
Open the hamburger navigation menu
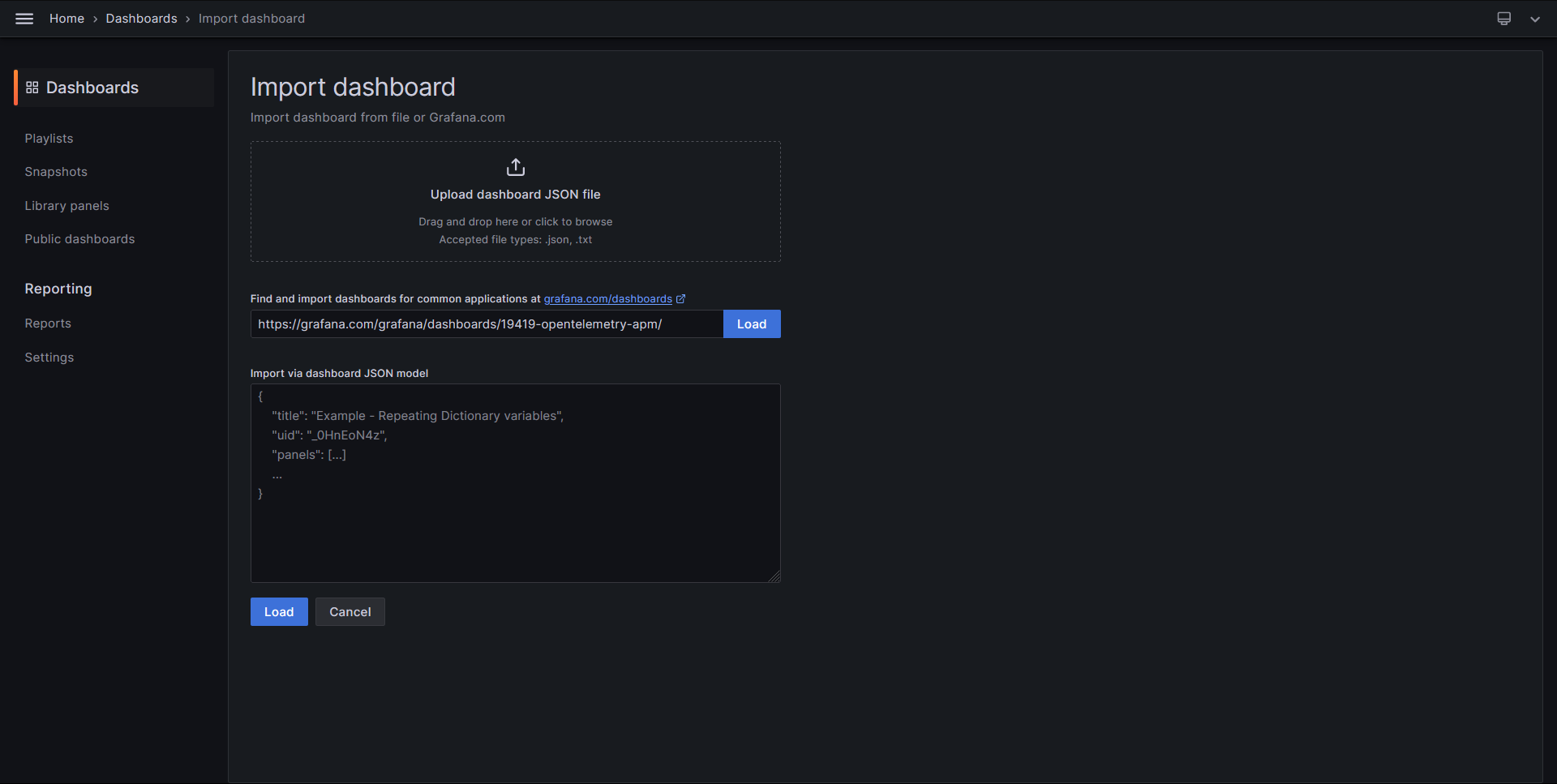(x=24, y=19)
